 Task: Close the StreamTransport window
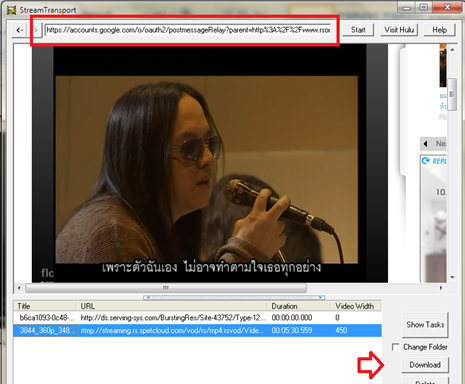(447, 7)
